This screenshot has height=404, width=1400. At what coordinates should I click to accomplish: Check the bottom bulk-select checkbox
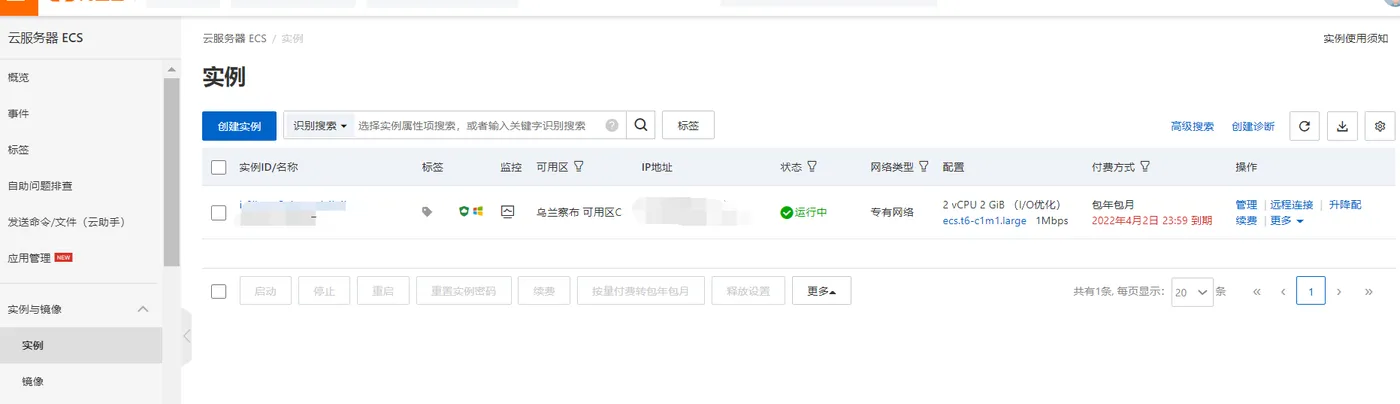[x=219, y=291]
